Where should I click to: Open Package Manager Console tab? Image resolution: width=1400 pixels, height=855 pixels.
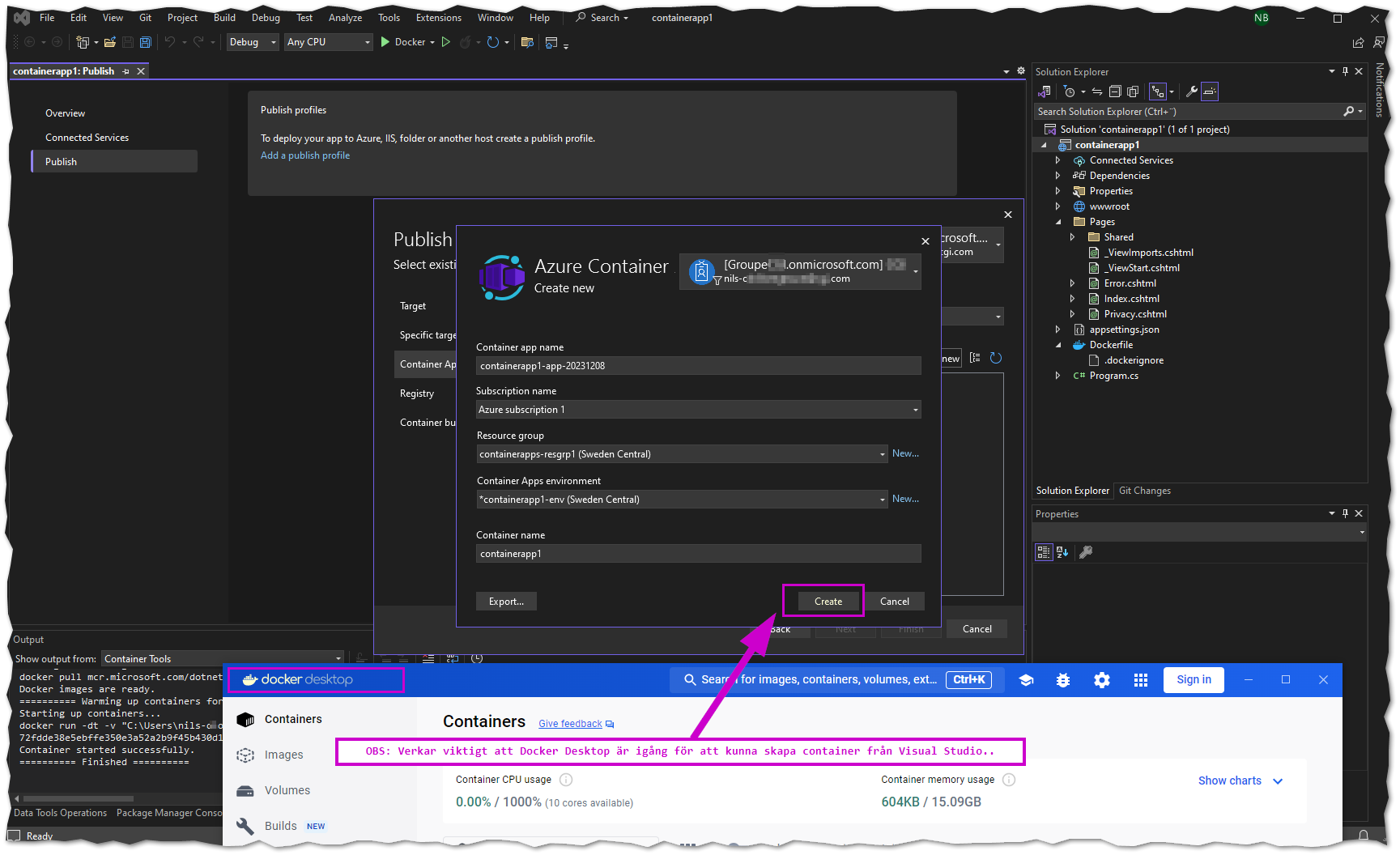tap(169, 813)
